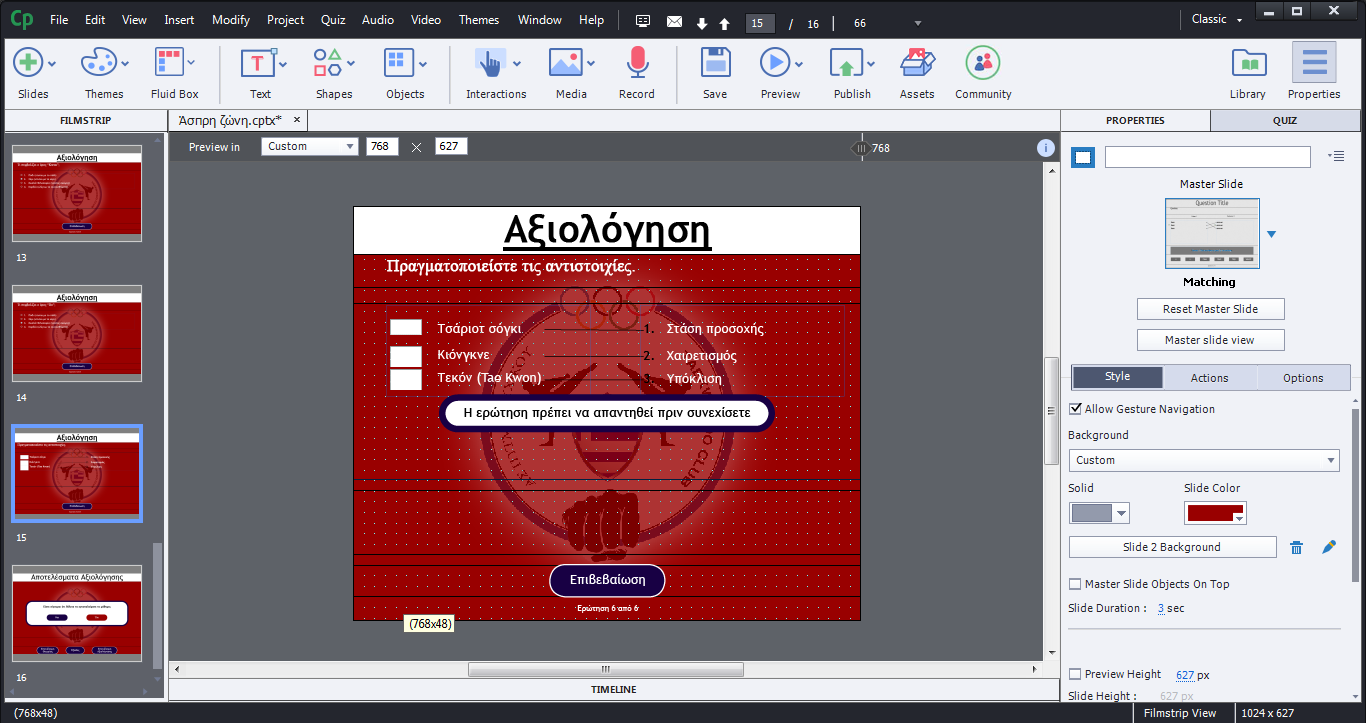The height and width of the screenshot is (723, 1366).
Task: Save the project with the floppy icon
Action: 715,72
